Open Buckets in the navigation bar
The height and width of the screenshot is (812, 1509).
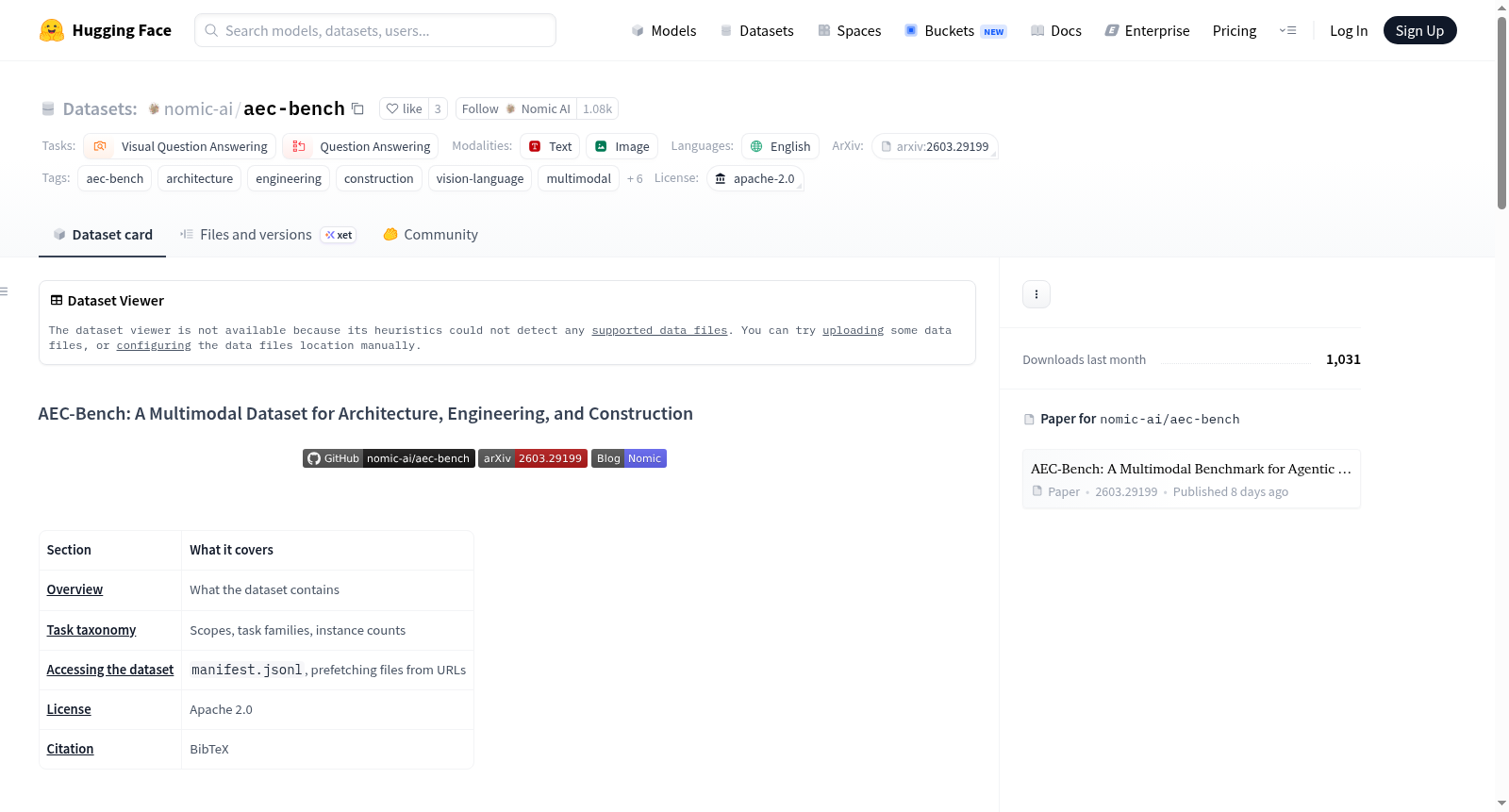click(955, 30)
